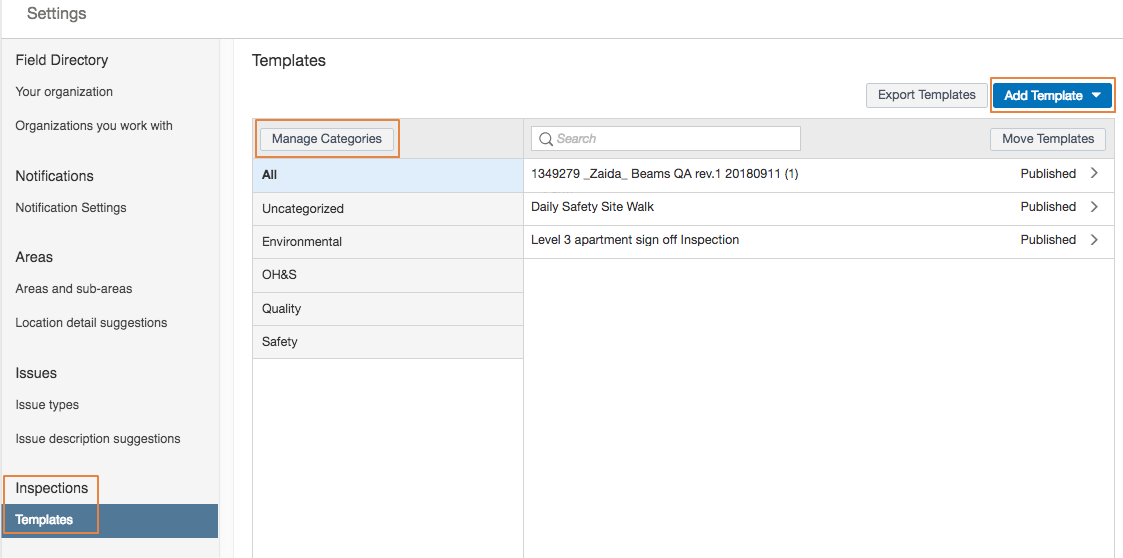The image size is (1123, 558).
Task: Select the Safety category
Action: [x=387, y=342]
